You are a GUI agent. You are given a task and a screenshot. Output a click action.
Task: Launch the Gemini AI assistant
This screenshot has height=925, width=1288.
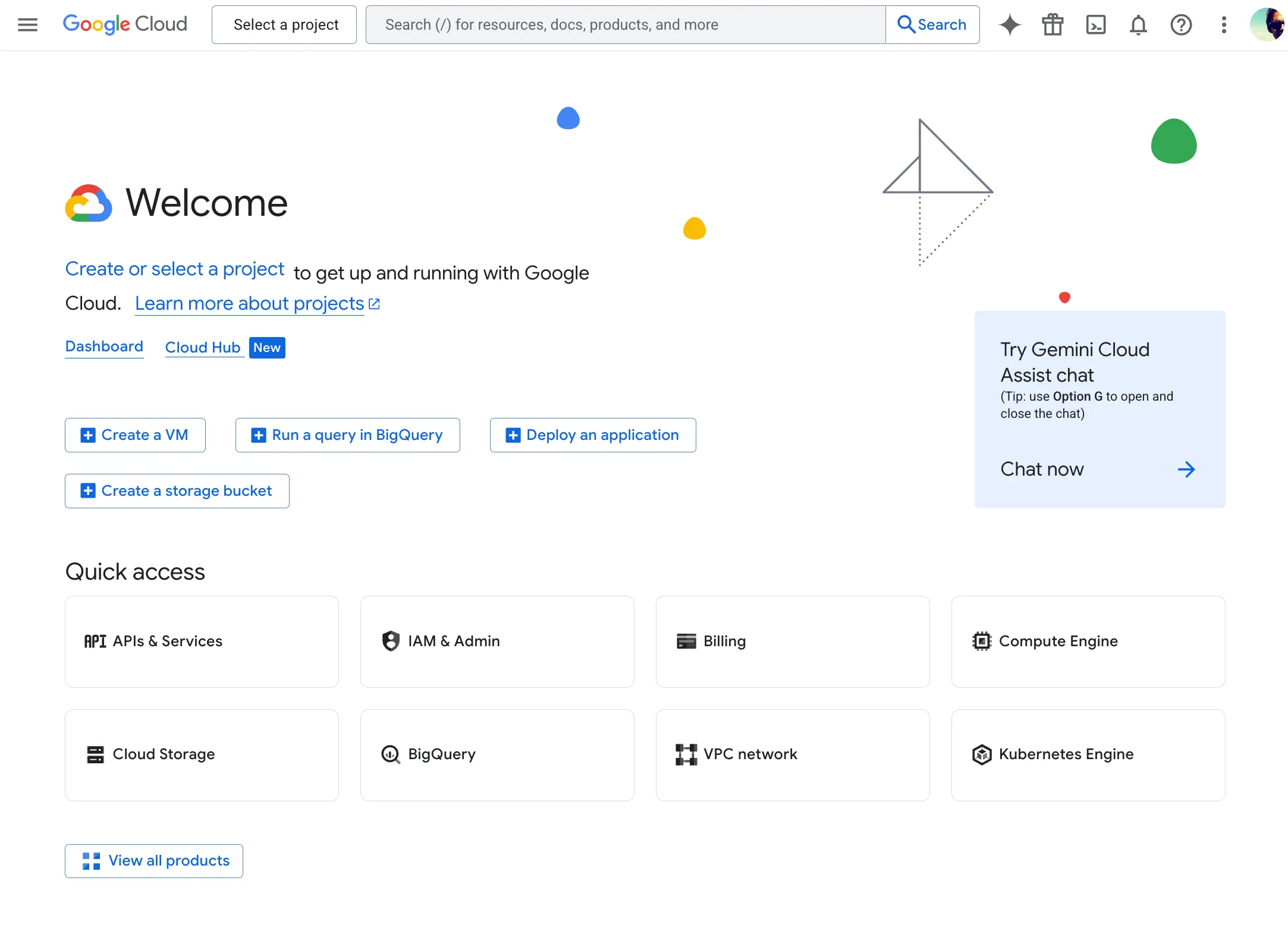[1010, 24]
